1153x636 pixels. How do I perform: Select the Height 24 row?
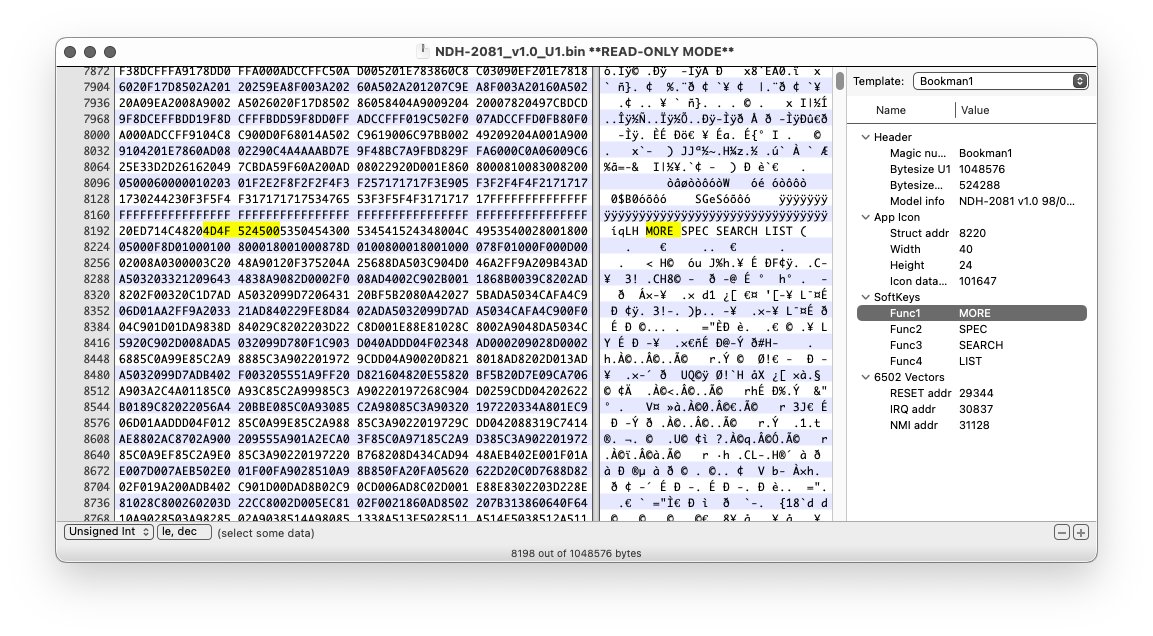(971, 265)
